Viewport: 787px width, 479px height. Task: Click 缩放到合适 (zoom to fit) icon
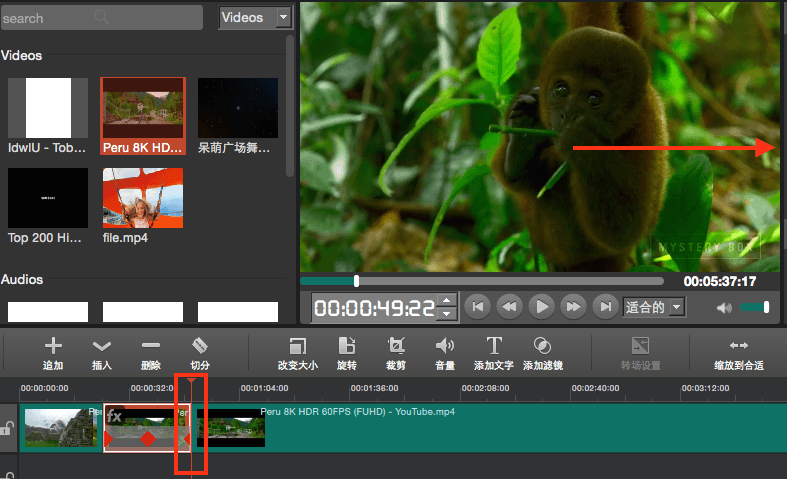pyautogui.click(x=739, y=345)
